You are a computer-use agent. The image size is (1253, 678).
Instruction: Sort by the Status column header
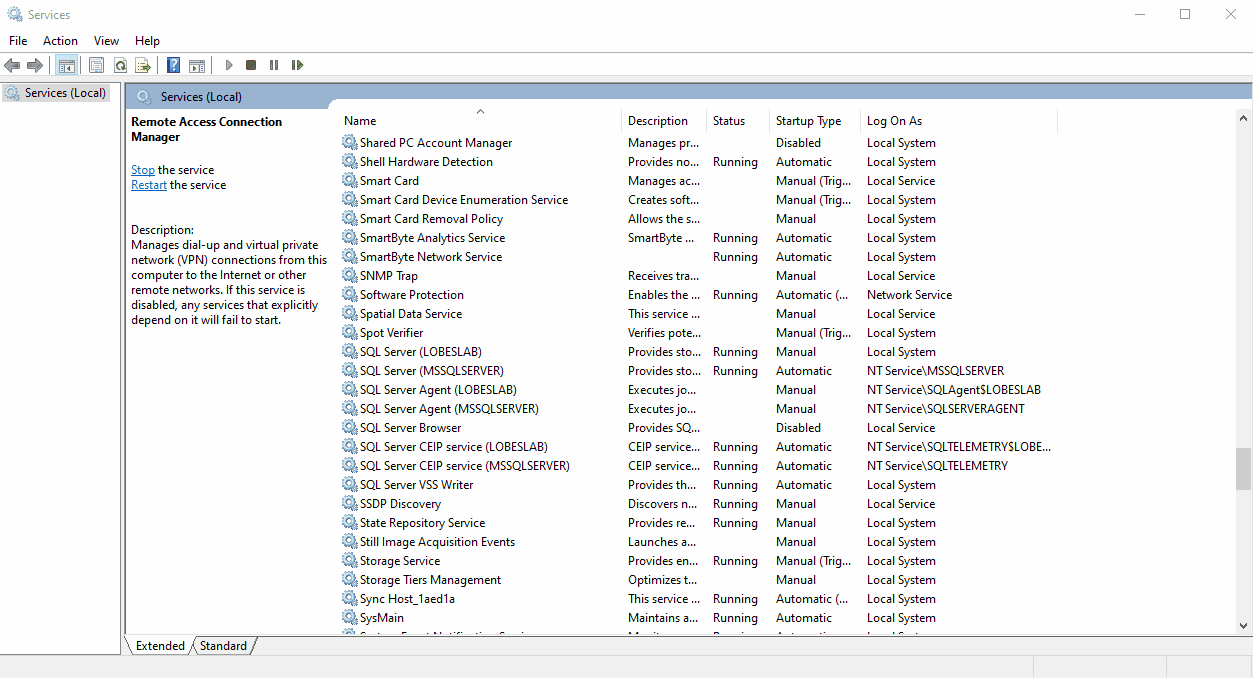(729, 121)
